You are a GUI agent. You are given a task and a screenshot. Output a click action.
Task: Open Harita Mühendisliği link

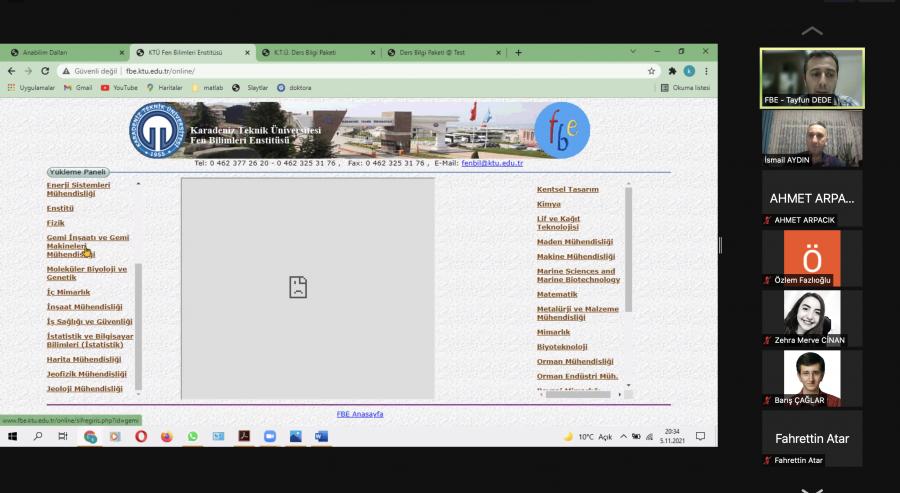tap(84, 359)
